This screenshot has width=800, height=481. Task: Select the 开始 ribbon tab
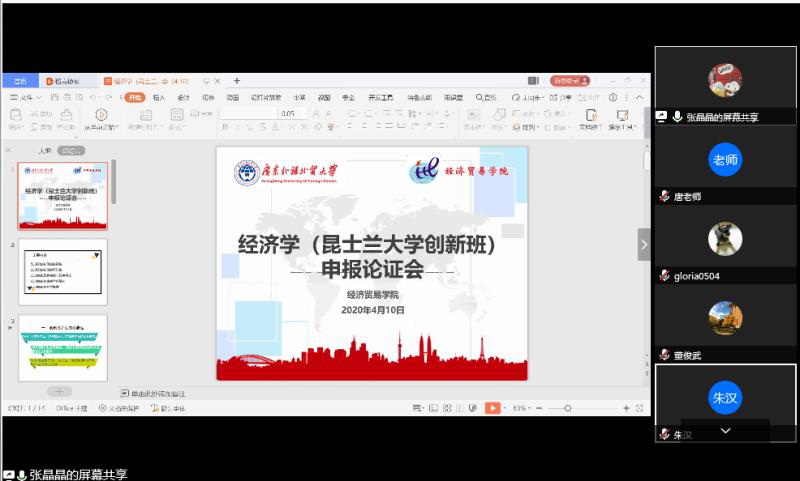pos(135,98)
